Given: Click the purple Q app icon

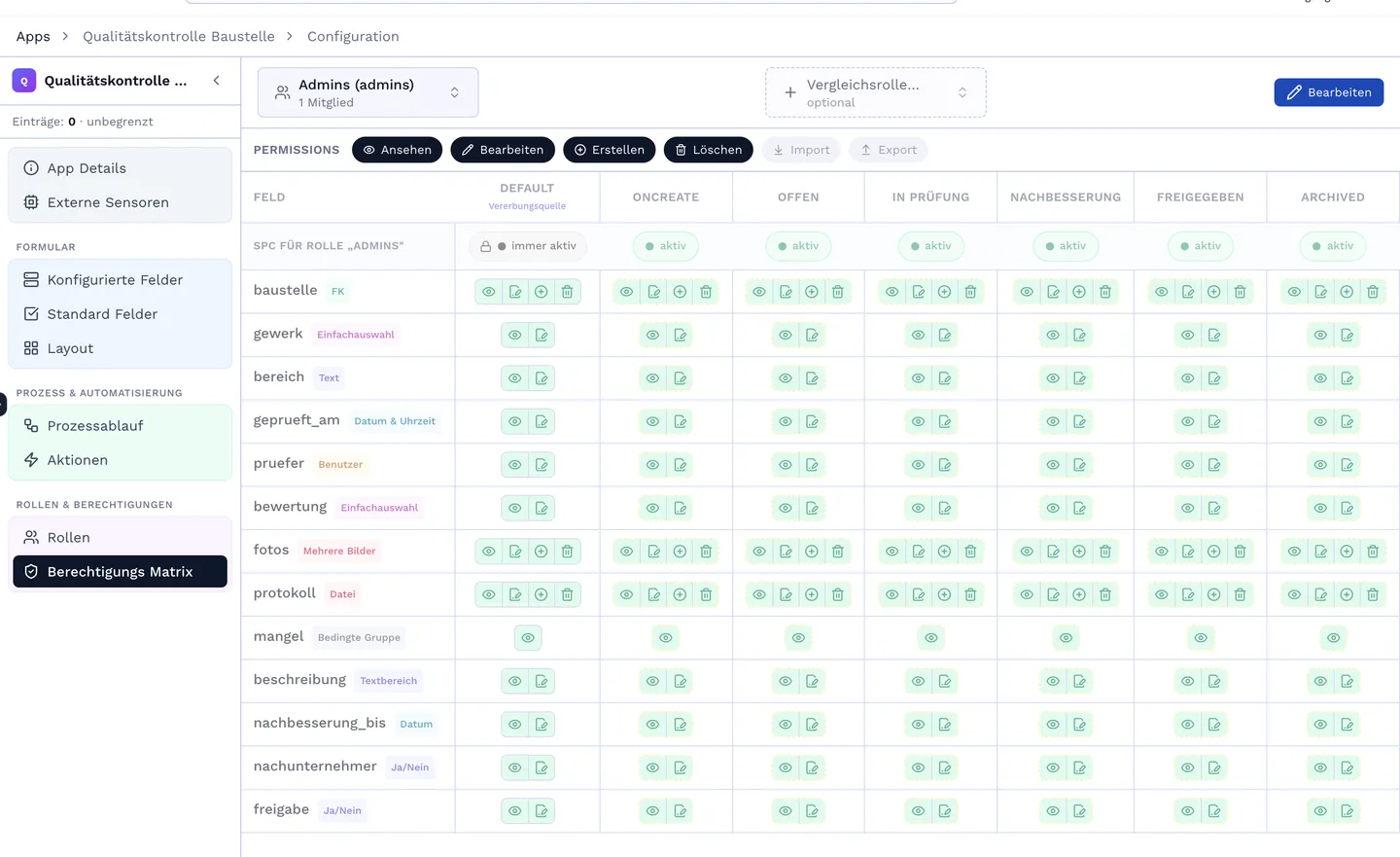Looking at the screenshot, I should click(x=24, y=81).
